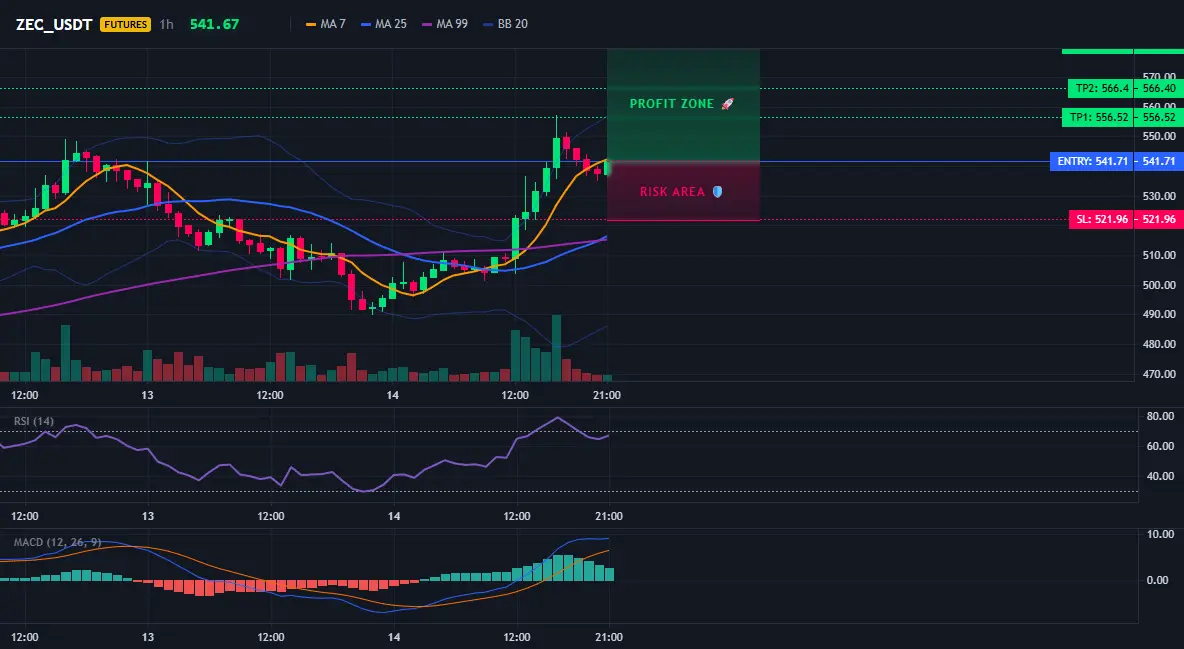
Task: Click date 13 on the price chart time axis
Action: [147, 395]
